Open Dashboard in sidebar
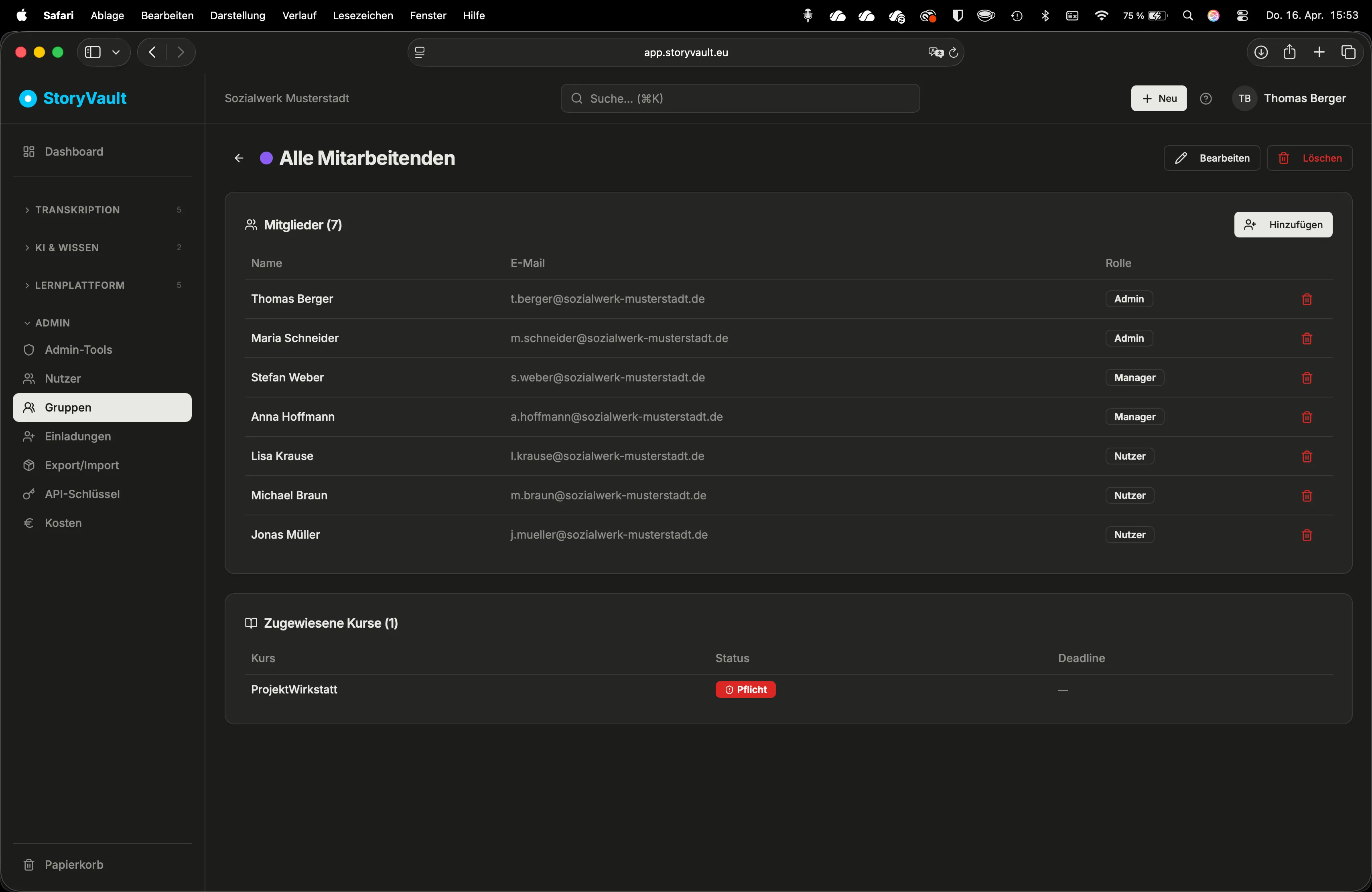The image size is (1372, 892). tap(102, 152)
